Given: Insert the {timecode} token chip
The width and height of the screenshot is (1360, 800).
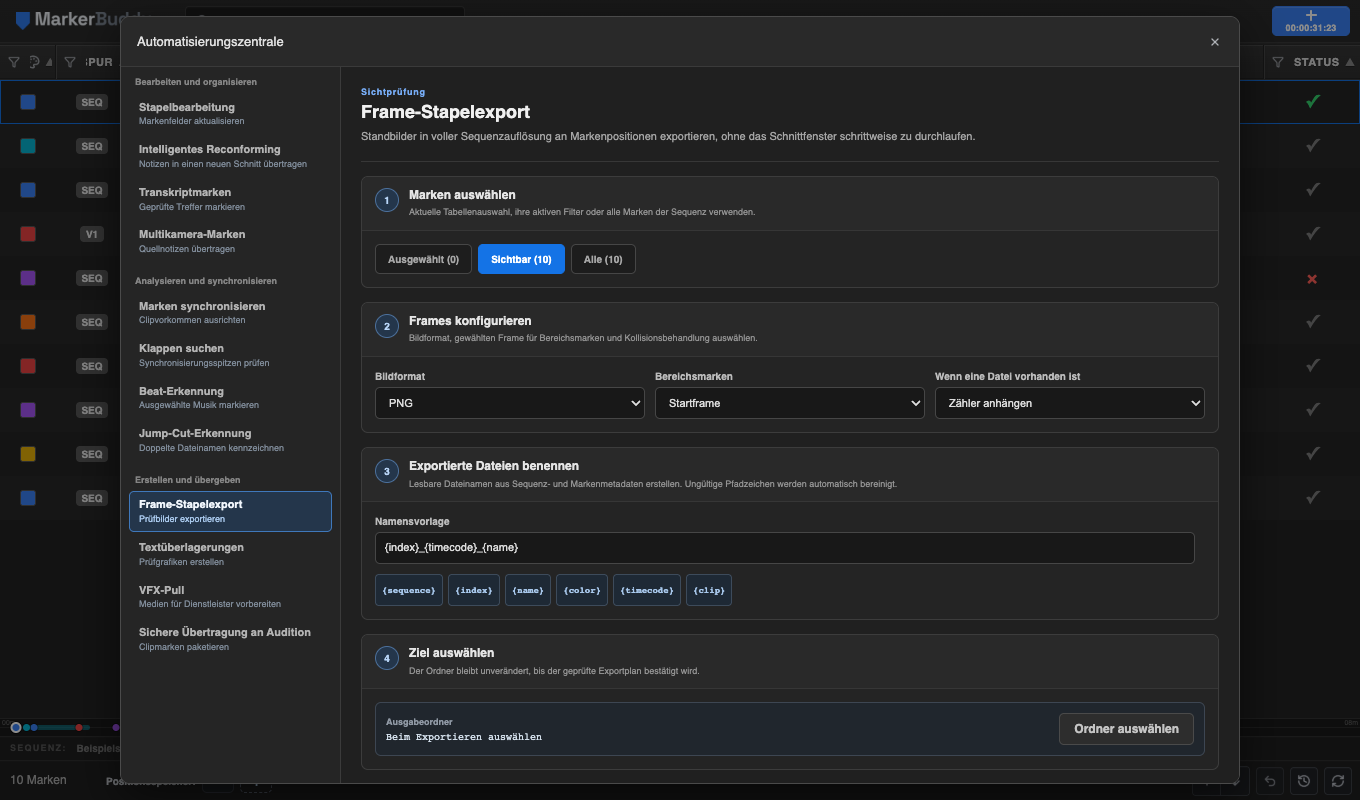Looking at the screenshot, I should (x=647, y=590).
